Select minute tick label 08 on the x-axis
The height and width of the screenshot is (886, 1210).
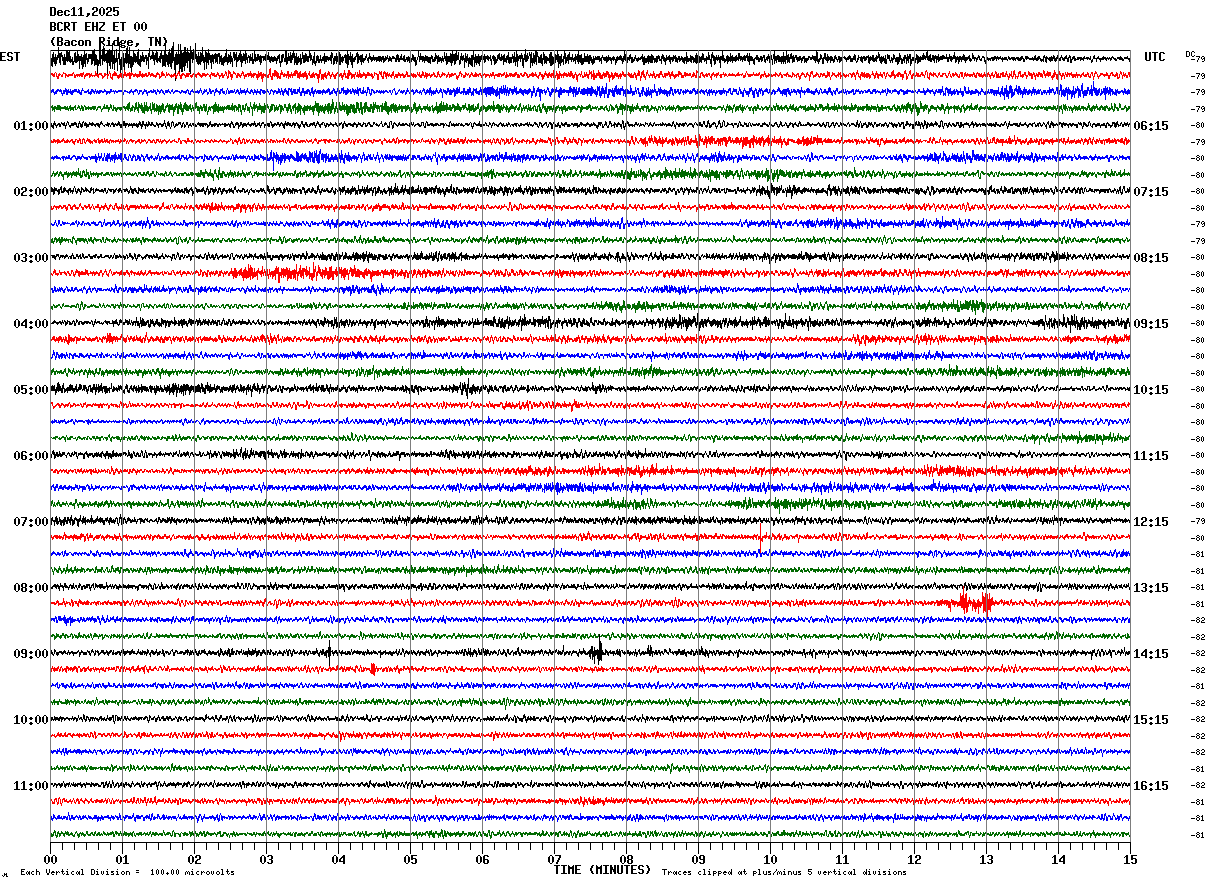pyautogui.click(x=626, y=859)
